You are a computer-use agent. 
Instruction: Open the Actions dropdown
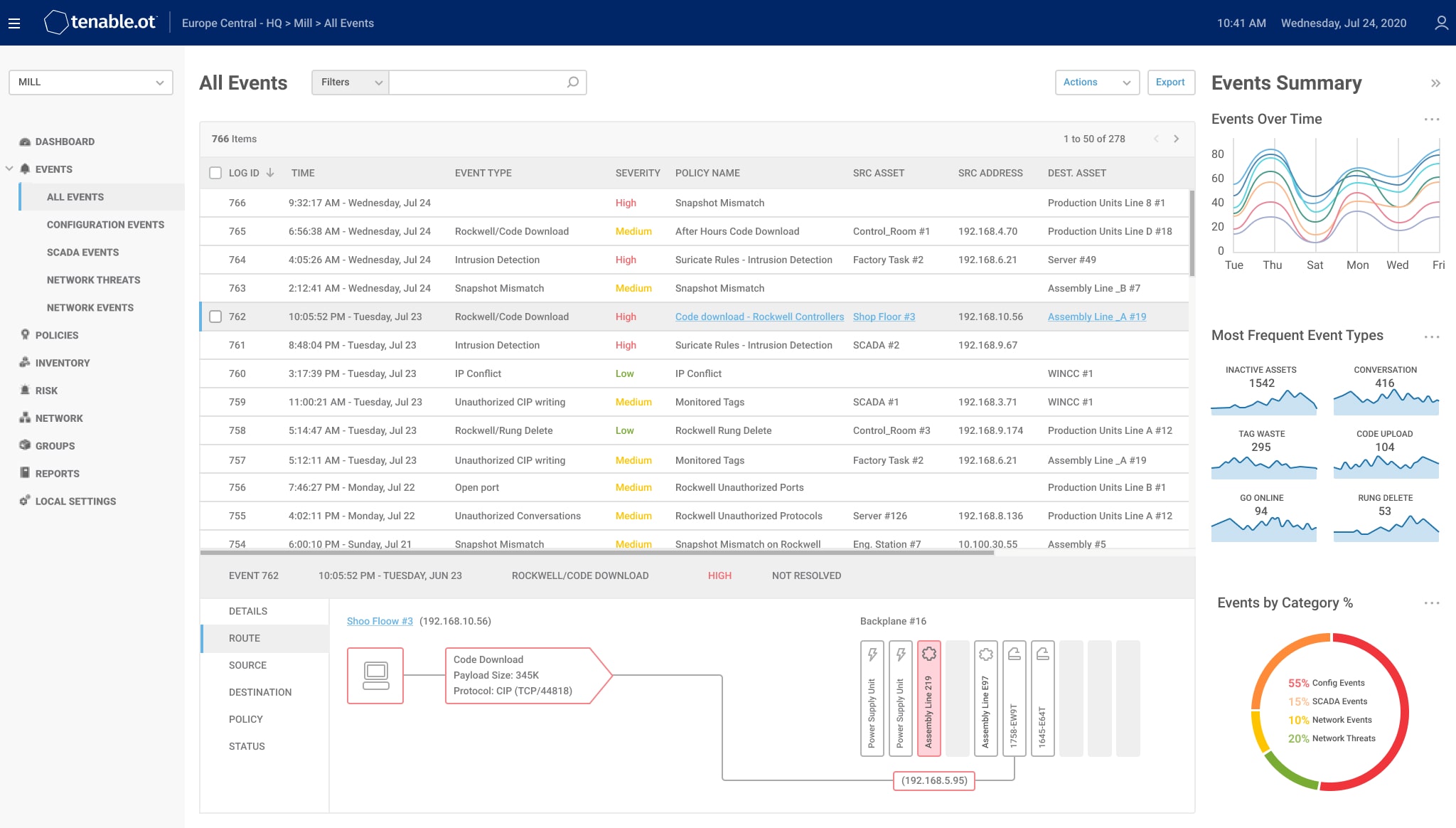tap(1097, 83)
